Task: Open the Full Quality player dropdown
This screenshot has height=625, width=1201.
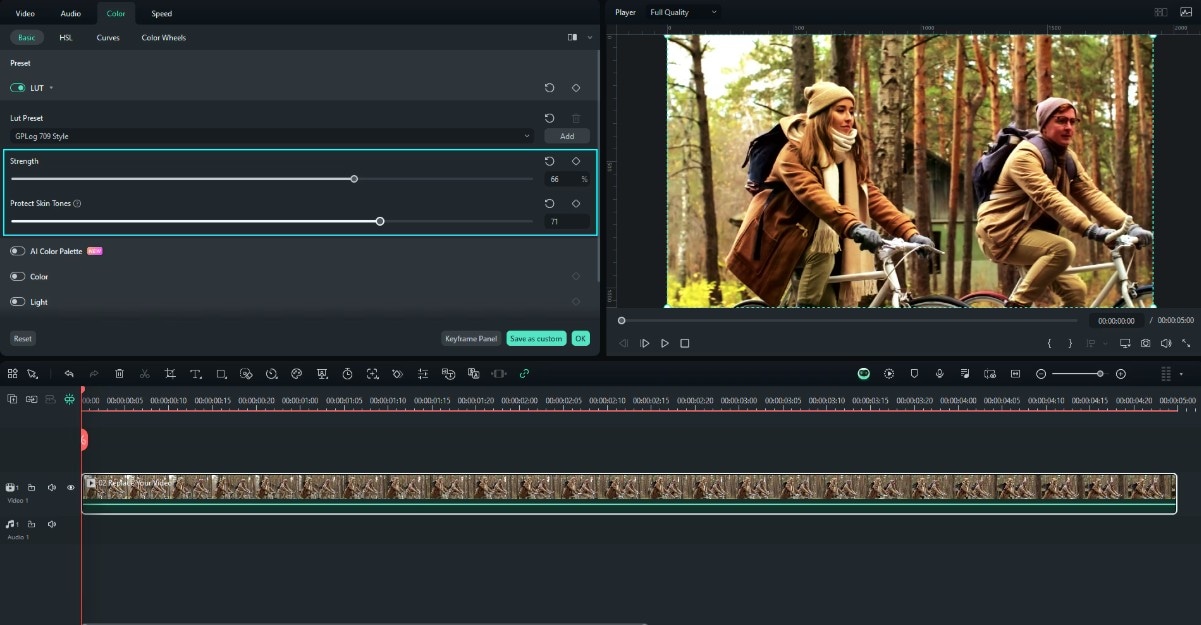Action: [x=683, y=12]
